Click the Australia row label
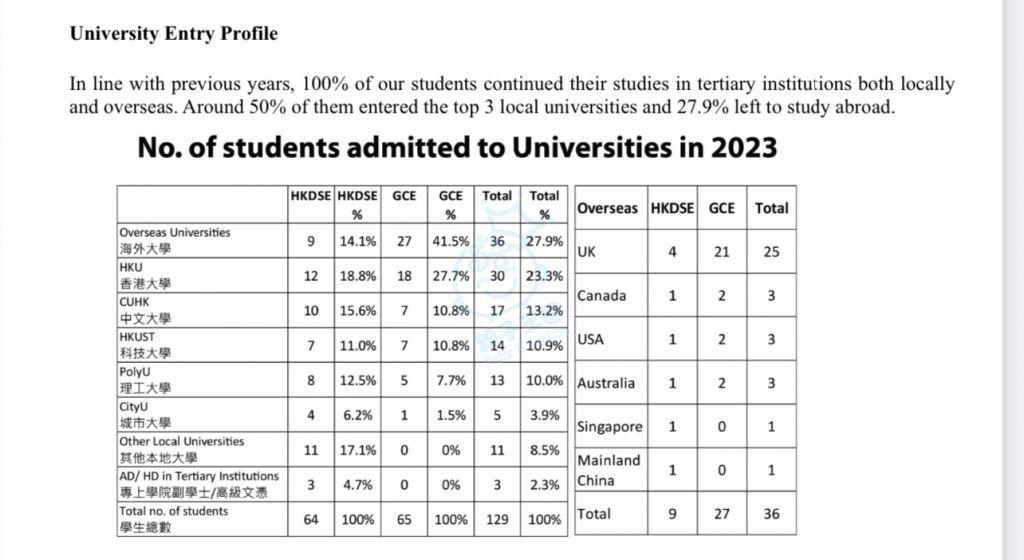The width and height of the screenshot is (1024, 560). pyautogui.click(x=606, y=383)
